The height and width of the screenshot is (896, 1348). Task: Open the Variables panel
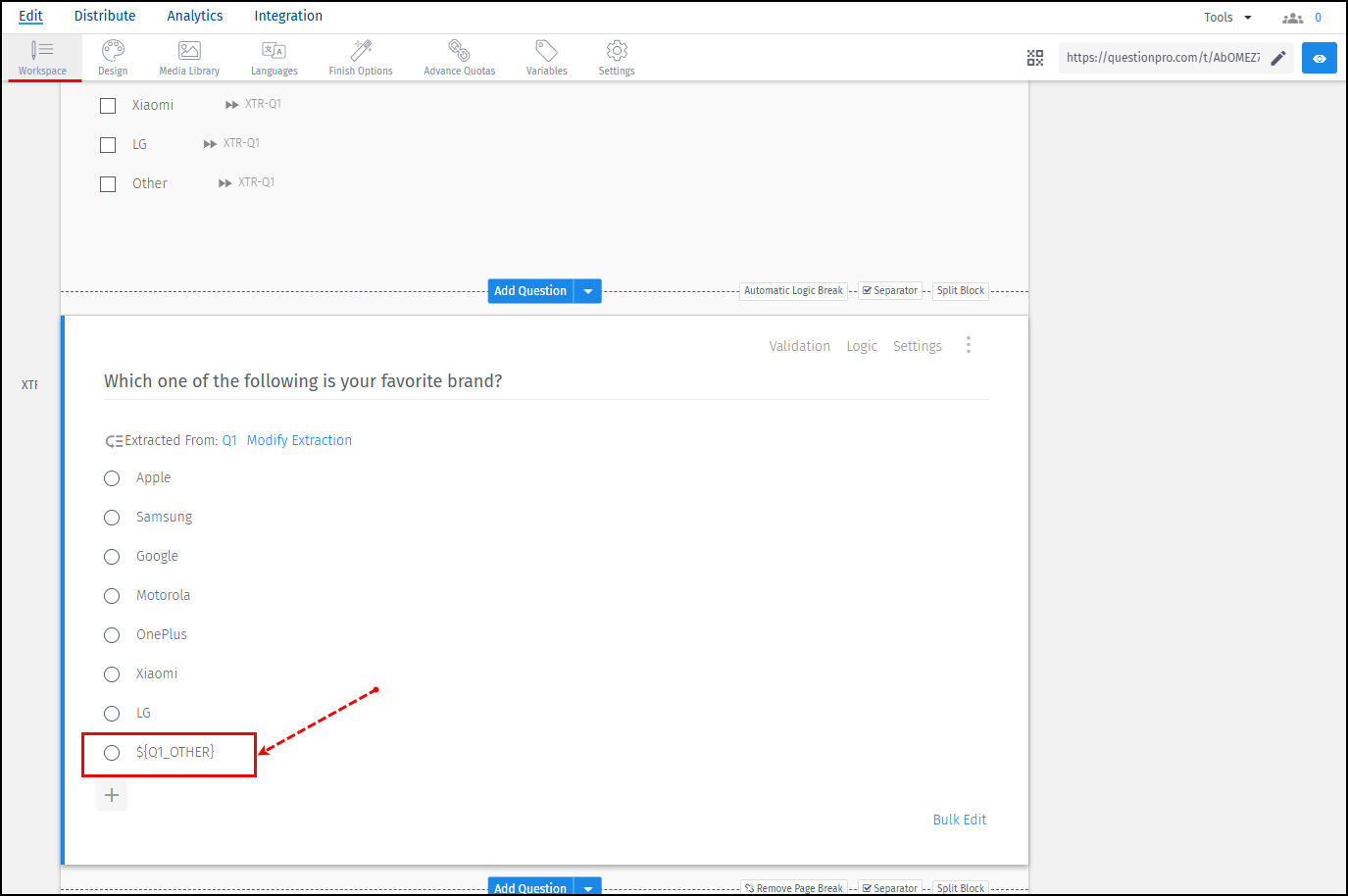click(546, 57)
